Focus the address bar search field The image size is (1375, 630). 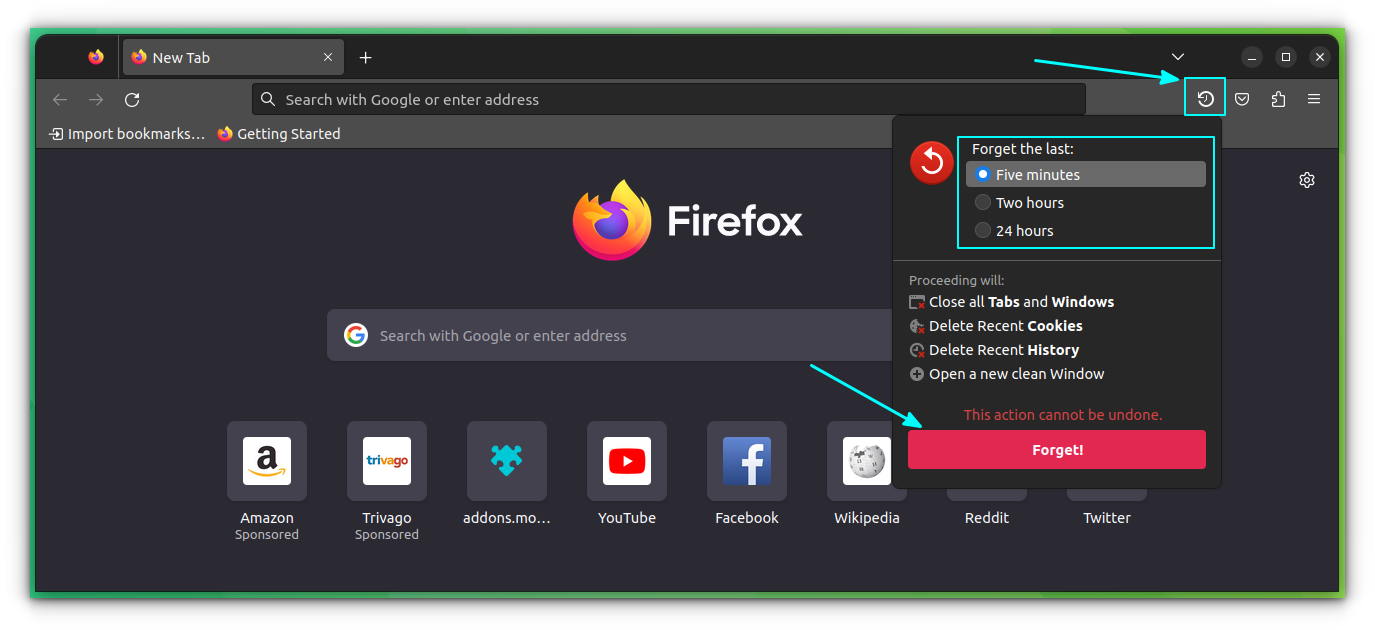669,99
